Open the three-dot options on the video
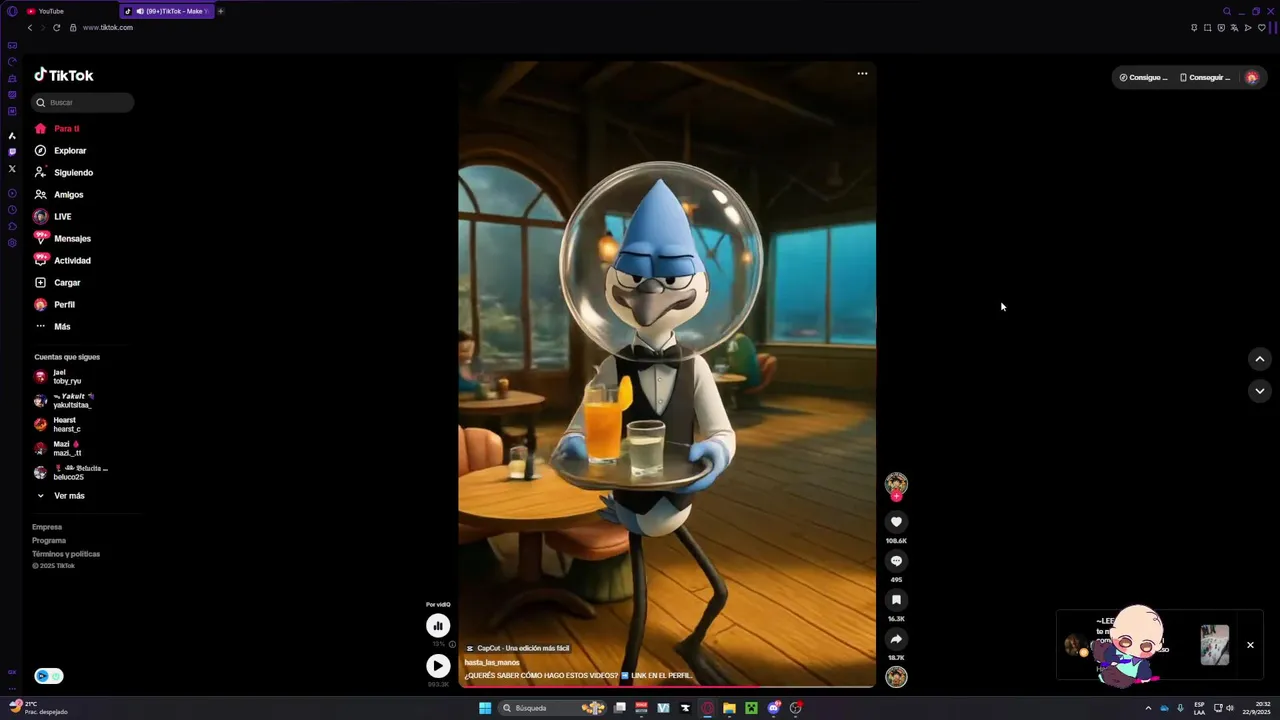The height and width of the screenshot is (720, 1280). pyautogui.click(x=862, y=73)
